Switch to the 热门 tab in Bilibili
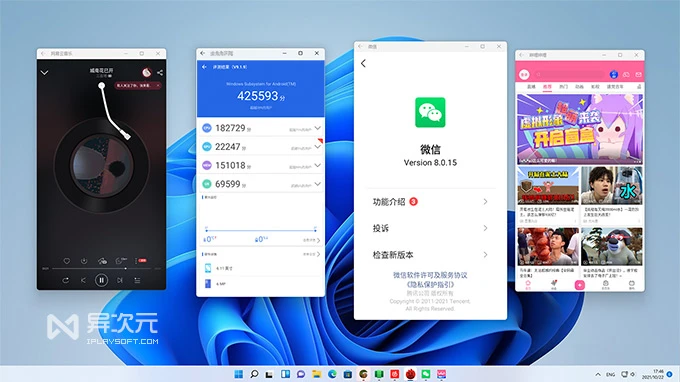Image resolution: width=680 pixels, height=382 pixels. click(563, 87)
